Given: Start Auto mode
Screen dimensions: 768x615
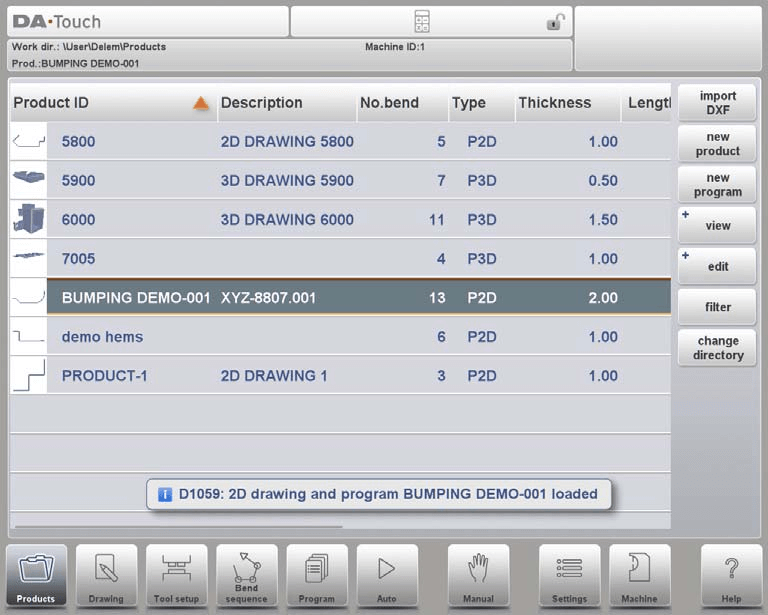Looking at the screenshot, I should pyautogui.click(x=387, y=576).
